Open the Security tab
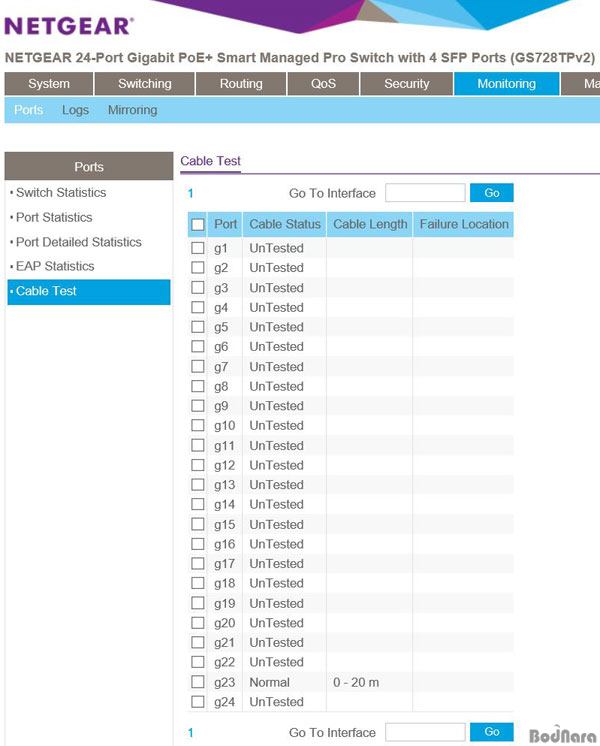 pos(406,84)
